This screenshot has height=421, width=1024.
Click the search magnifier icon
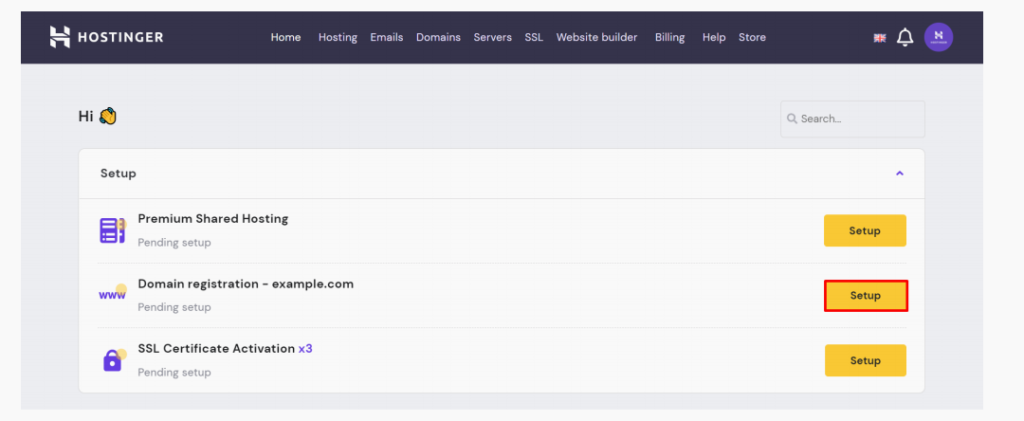point(792,119)
